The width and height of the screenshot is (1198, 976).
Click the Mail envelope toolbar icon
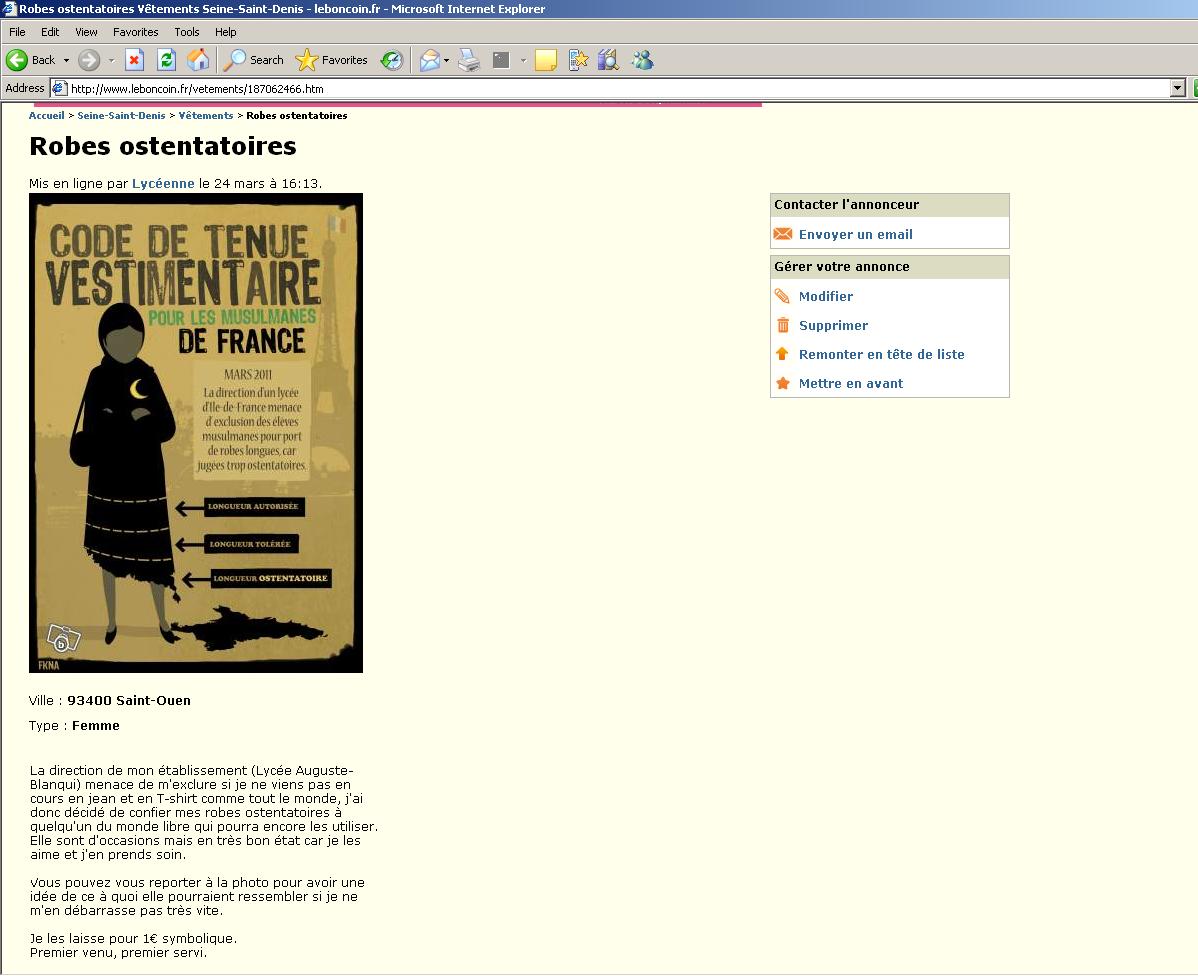(x=430, y=60)
